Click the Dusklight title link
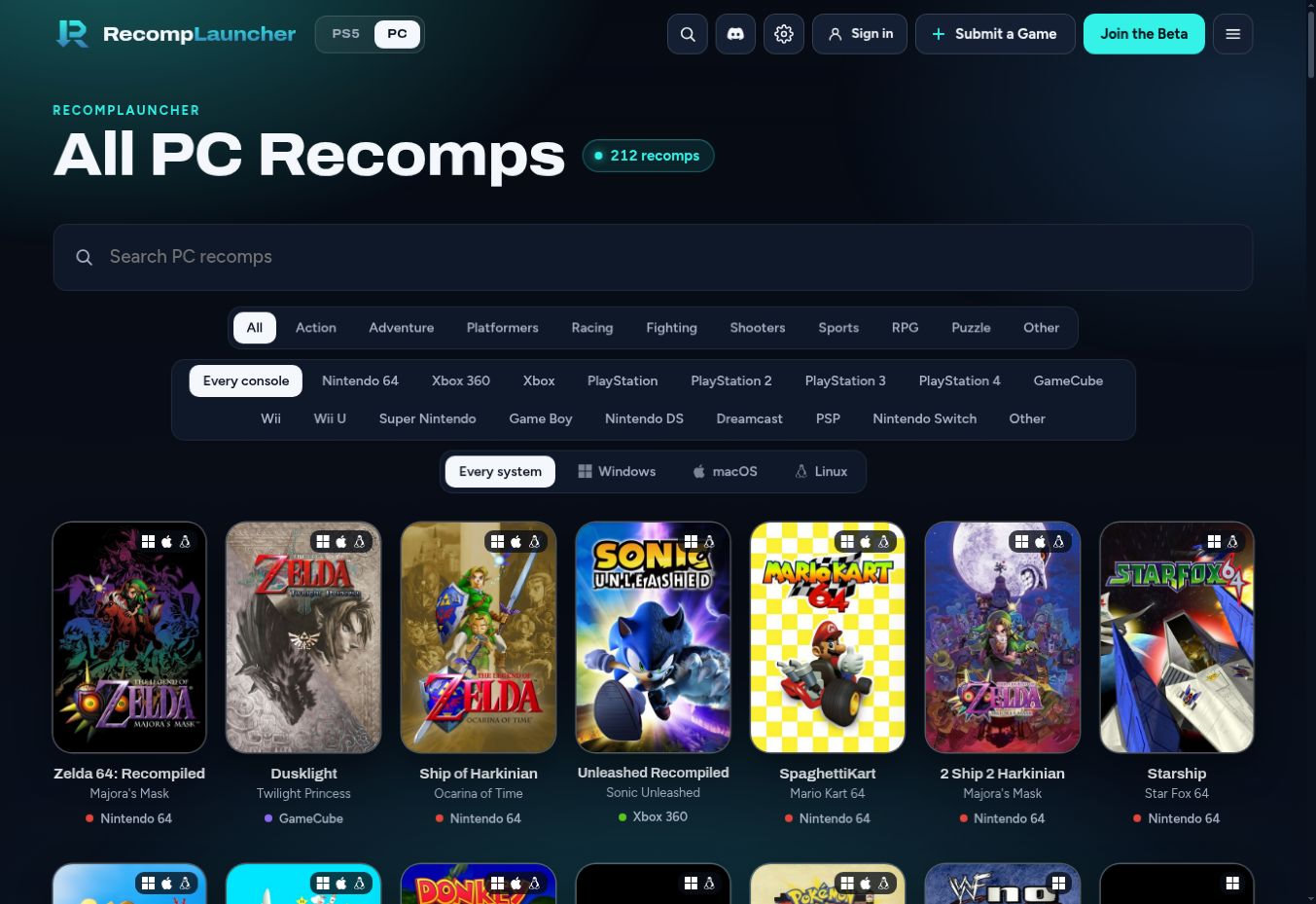This screenshot has width=1316, height=904. pyautogui.click(x=303, y=774)
